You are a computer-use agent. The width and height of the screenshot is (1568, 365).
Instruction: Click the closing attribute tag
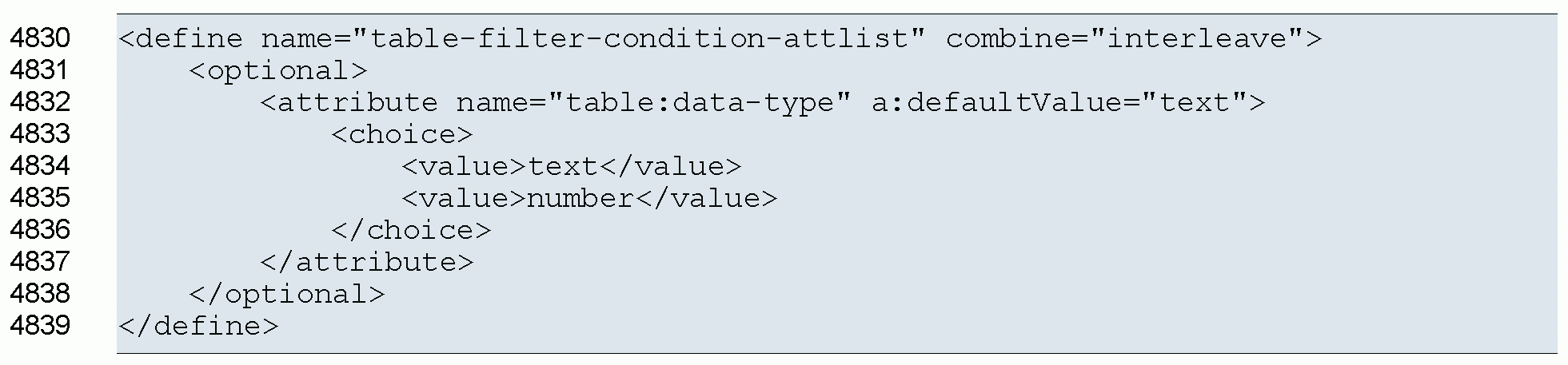367,262
